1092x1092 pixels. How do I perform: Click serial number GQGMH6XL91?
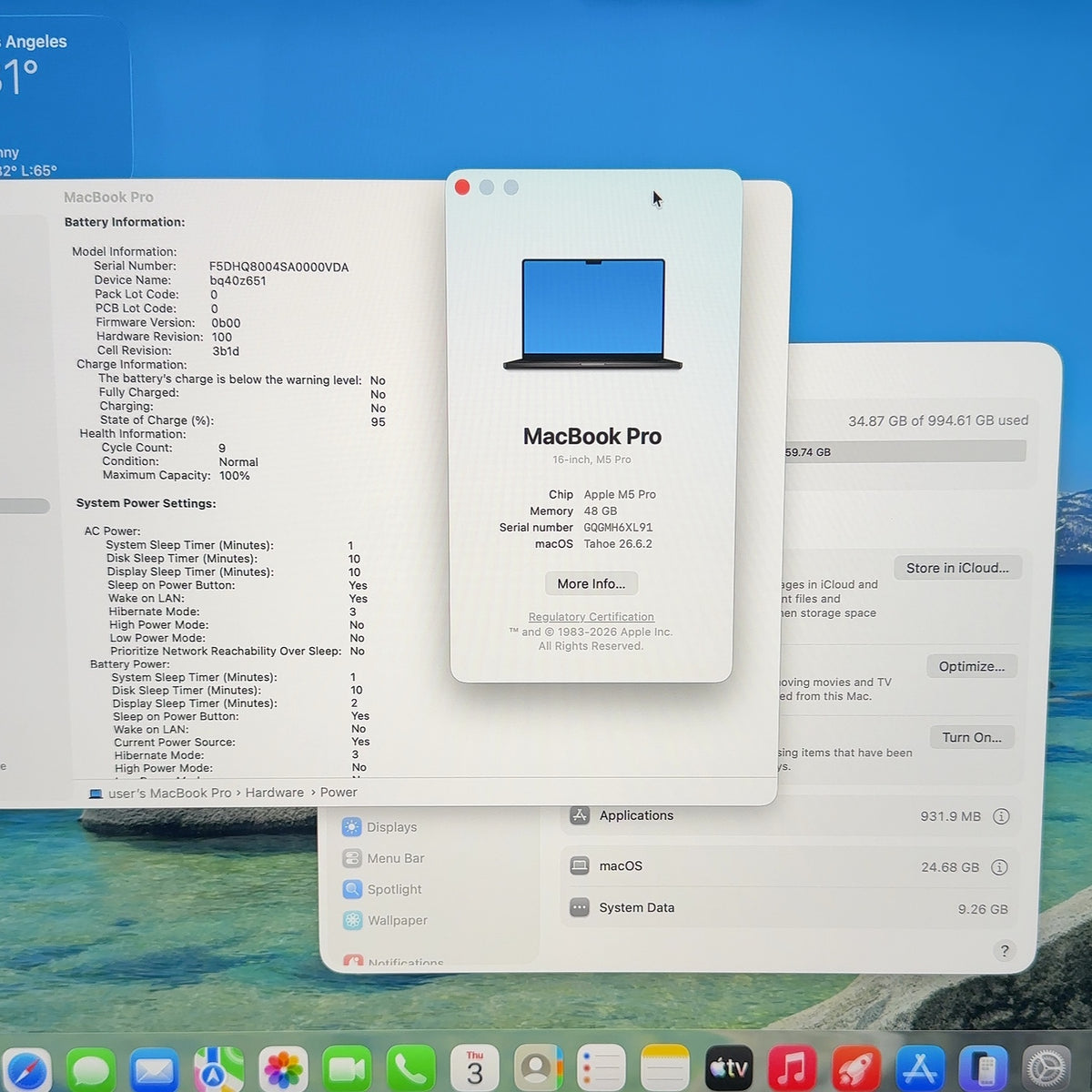pyautogui.click(x=618, y=528)
